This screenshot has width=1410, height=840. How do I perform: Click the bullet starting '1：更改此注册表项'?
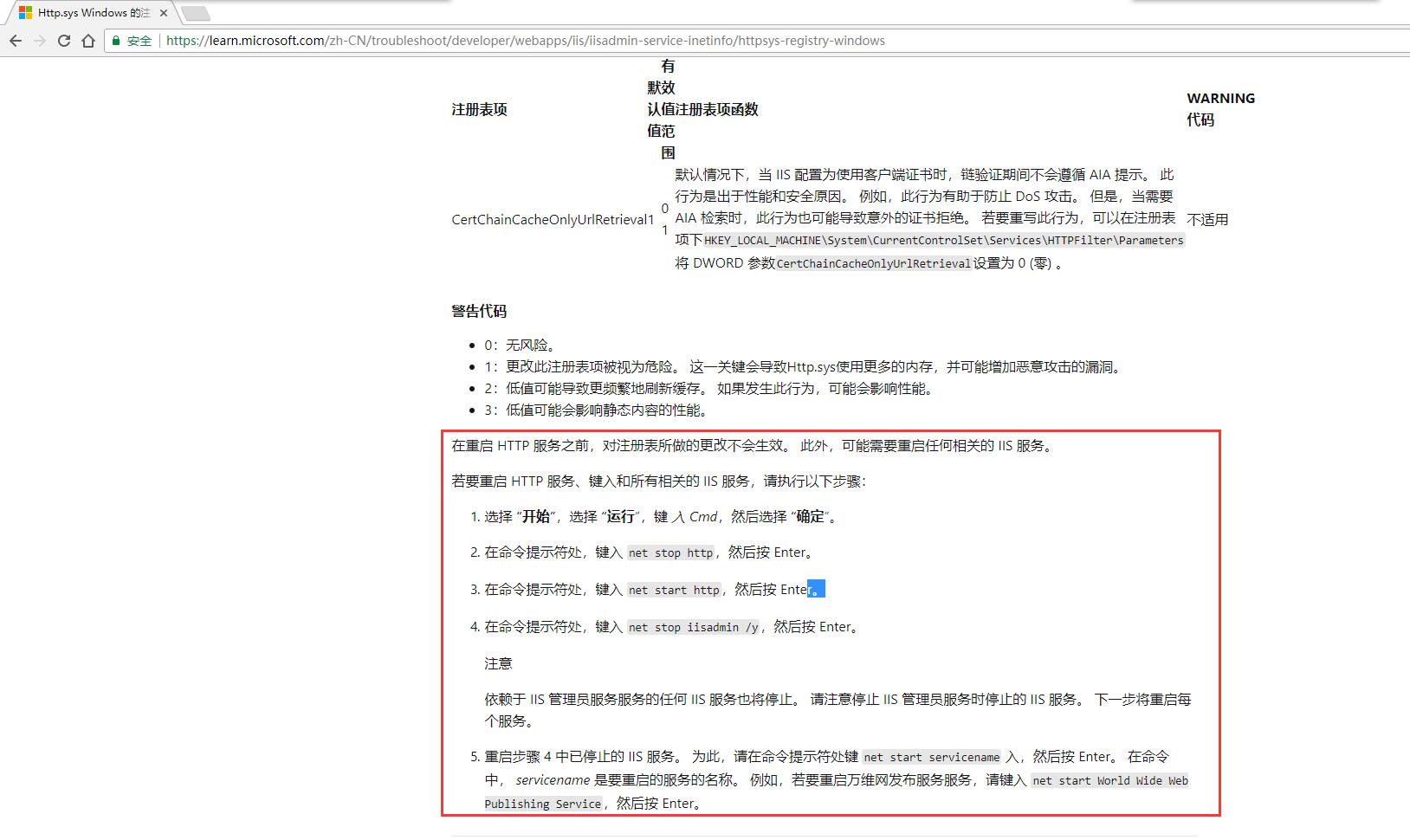(805, 366)
